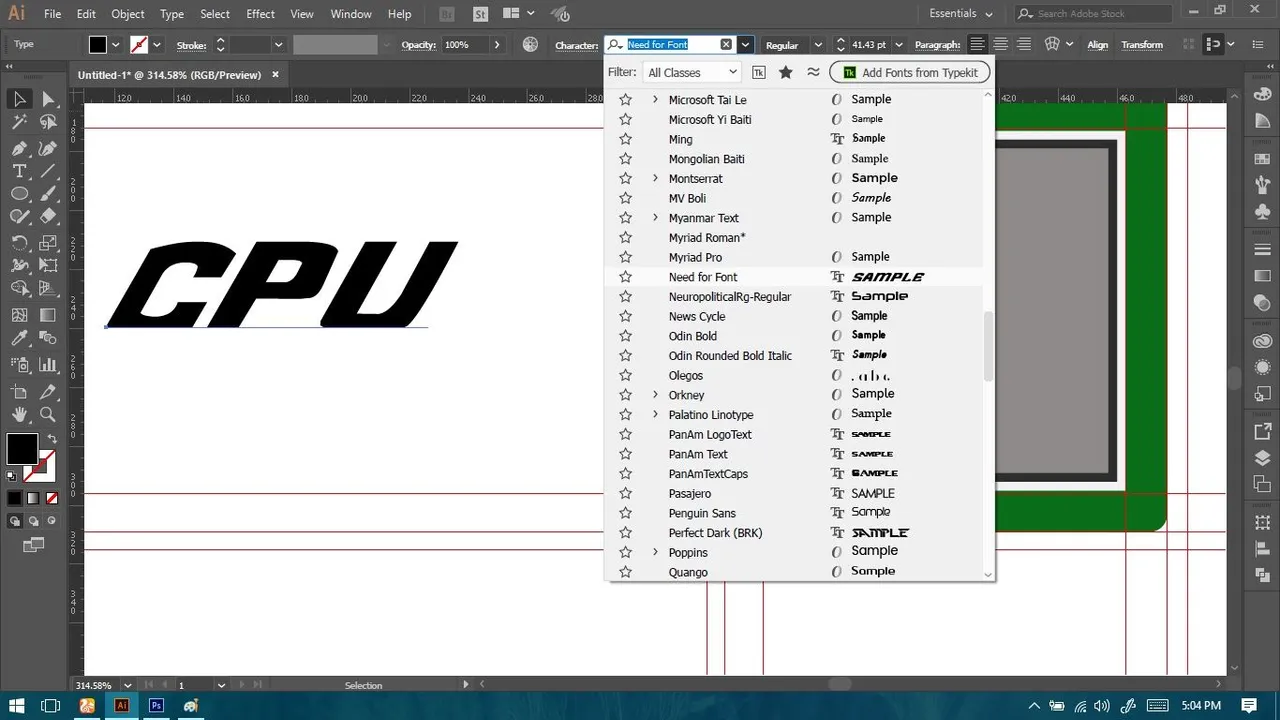Open the Window menu

pyautogui.click(x=351, y=14)
